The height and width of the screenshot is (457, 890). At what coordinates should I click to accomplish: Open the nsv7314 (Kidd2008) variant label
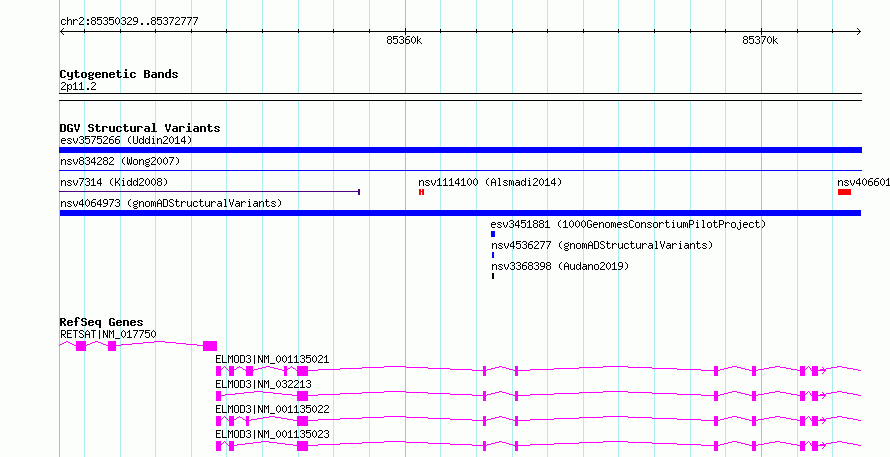coord(114,182)
